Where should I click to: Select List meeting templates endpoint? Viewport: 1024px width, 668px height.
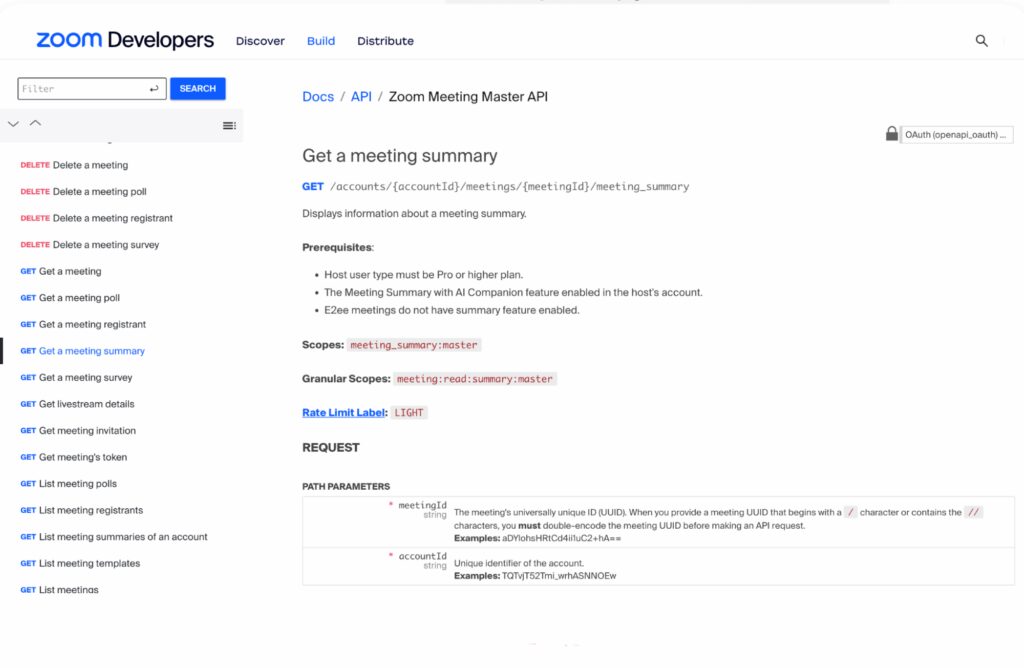[80, 564]
